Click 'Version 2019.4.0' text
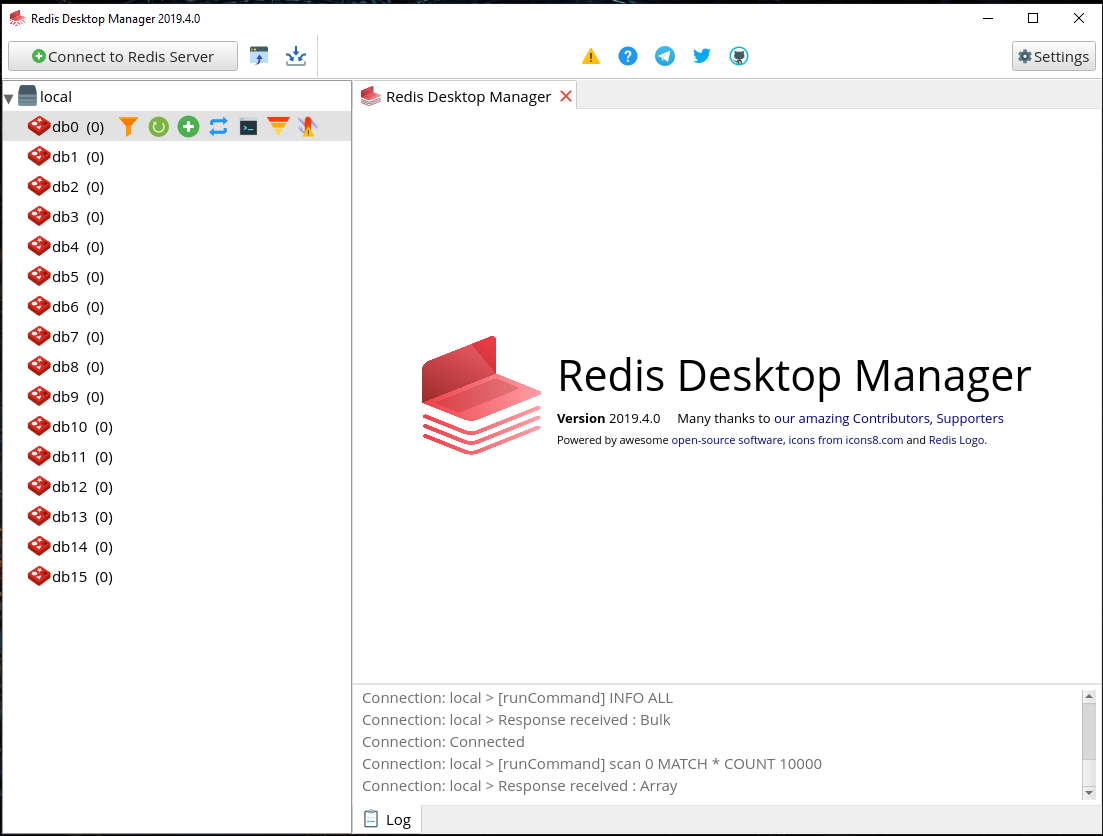The height and width of the screenshot is (836, 1103). pos(608,419)
